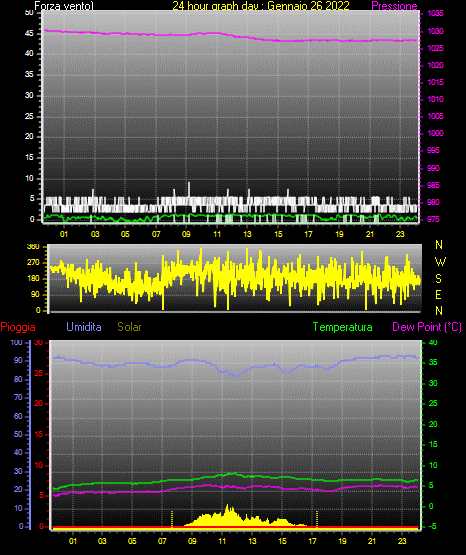The height and width of the screenshot is (555, 466).
Task: Click the S marker on wind direction axis
Action: click(438, 279)
